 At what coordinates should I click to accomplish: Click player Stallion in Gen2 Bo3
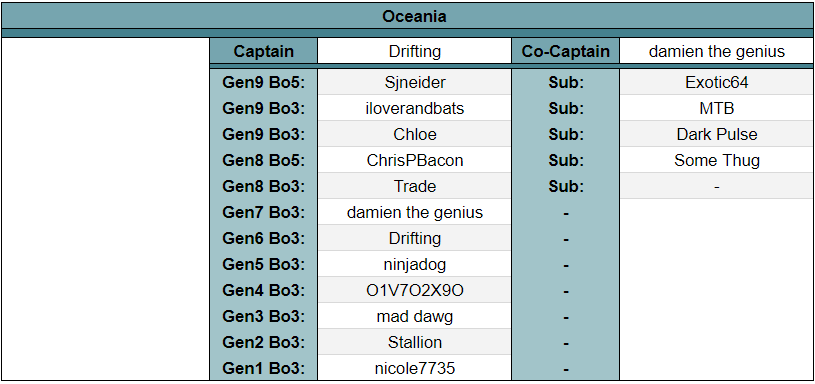[415, 342]
